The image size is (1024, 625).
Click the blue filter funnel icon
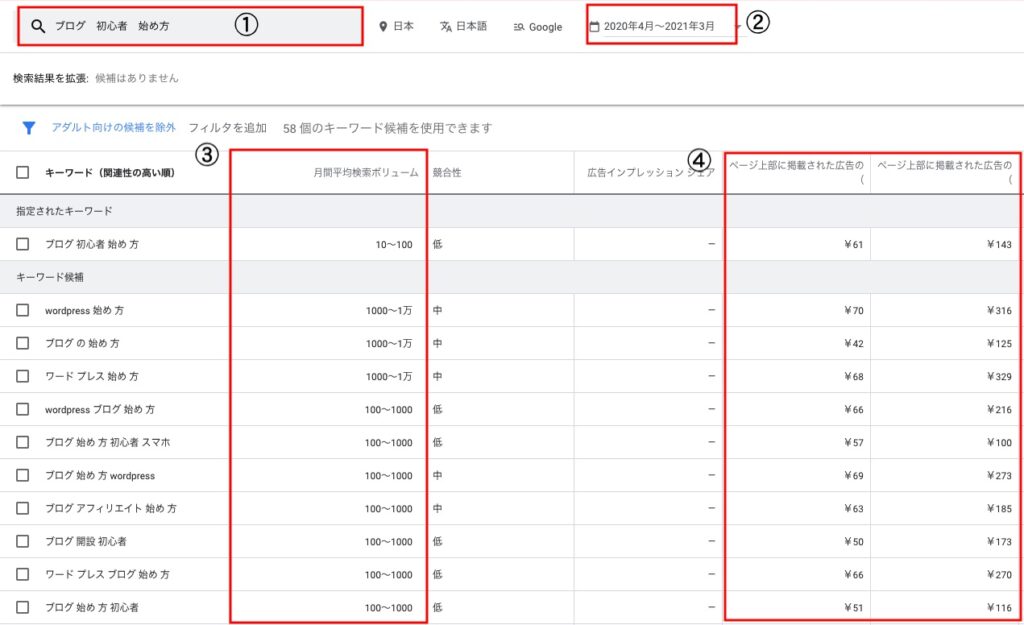click(29, 128)
